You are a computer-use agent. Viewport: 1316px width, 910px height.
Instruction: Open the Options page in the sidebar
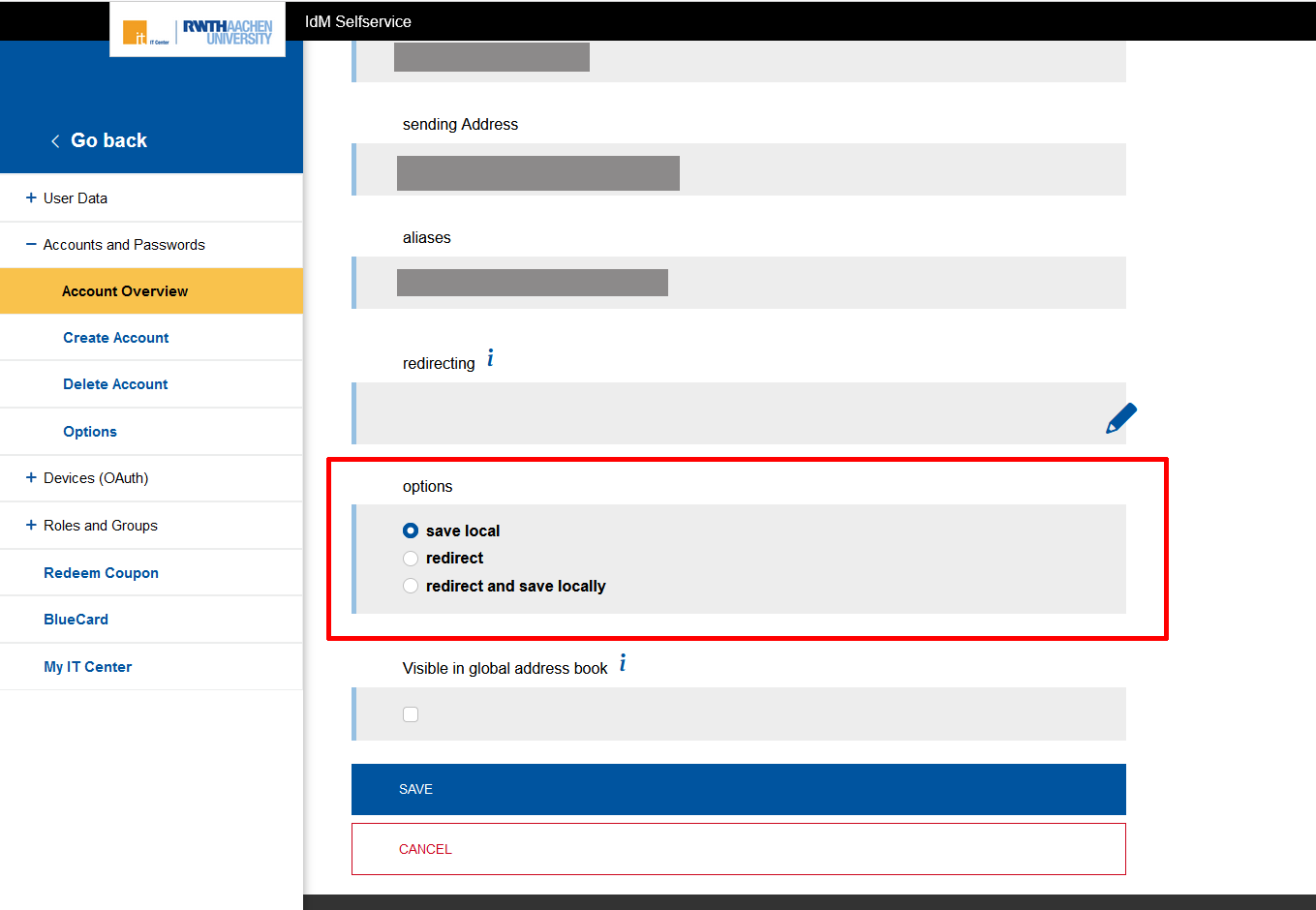pyautogui.click(x=89, y=431)
